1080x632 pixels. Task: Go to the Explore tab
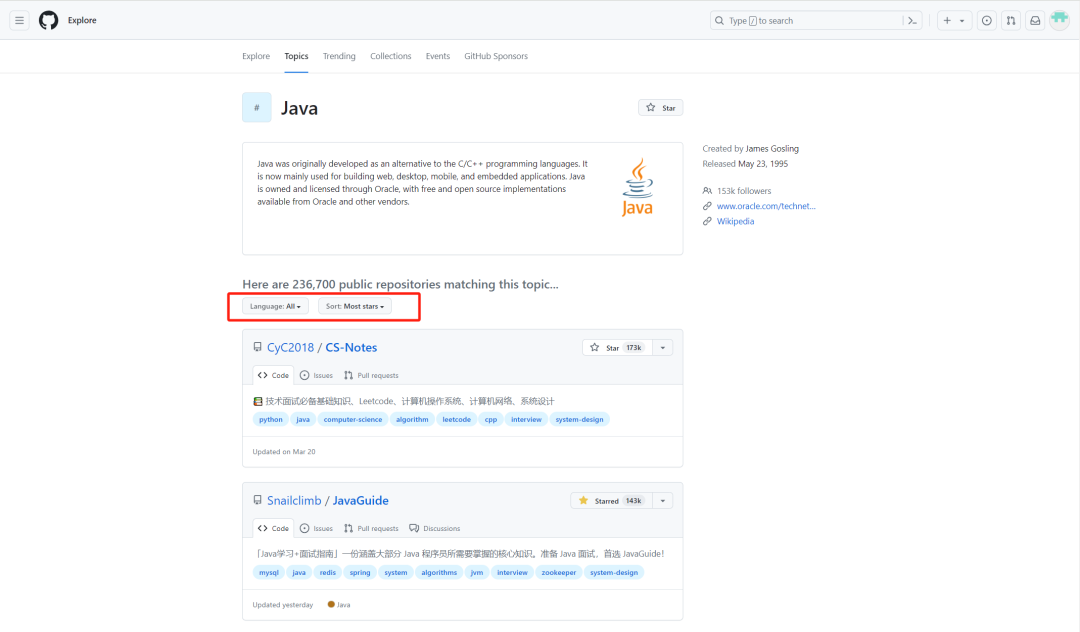(x=256, y=56)
